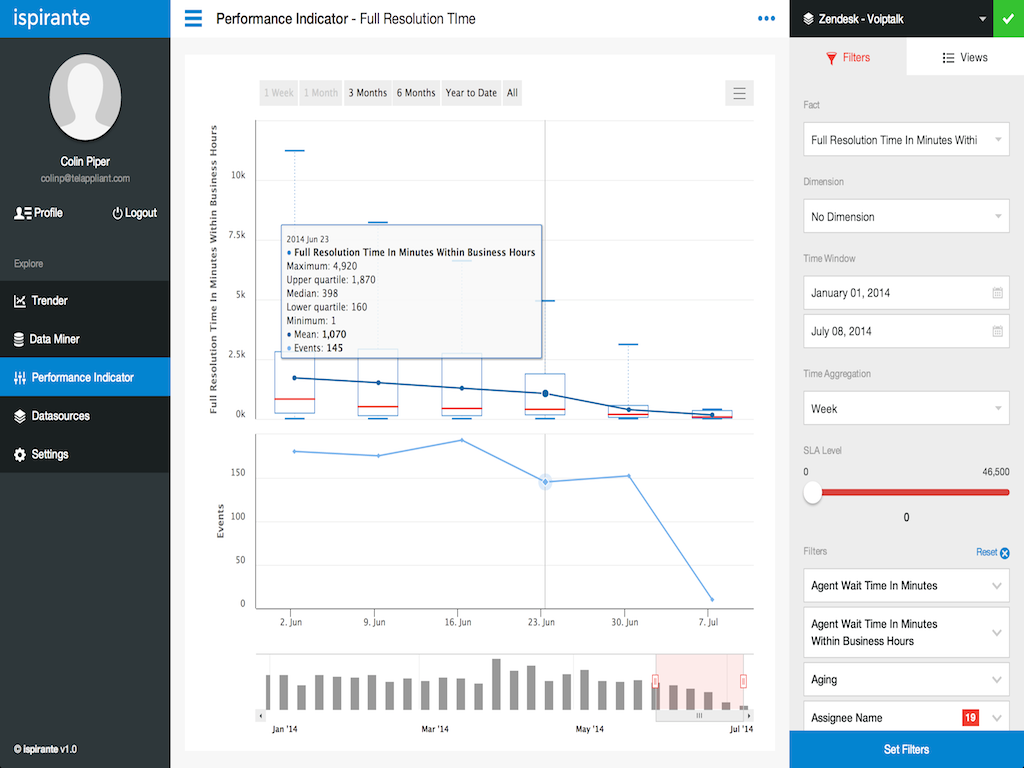The image size is (1024, 768).
Task: Click the user avatar picture
Action: pos(85,97)
